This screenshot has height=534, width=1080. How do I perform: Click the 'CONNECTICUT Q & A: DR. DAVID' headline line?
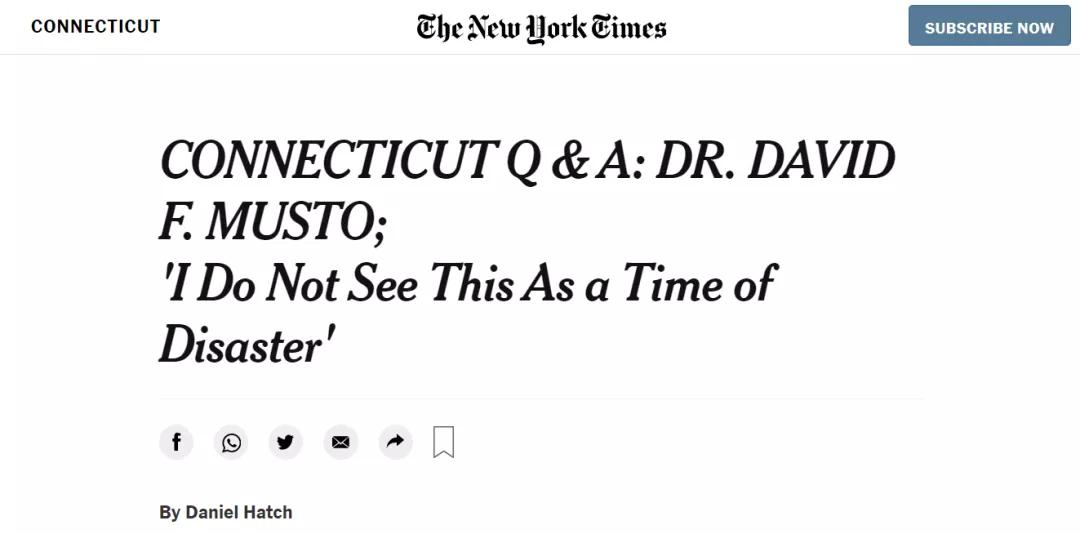[x=527, y=161]
